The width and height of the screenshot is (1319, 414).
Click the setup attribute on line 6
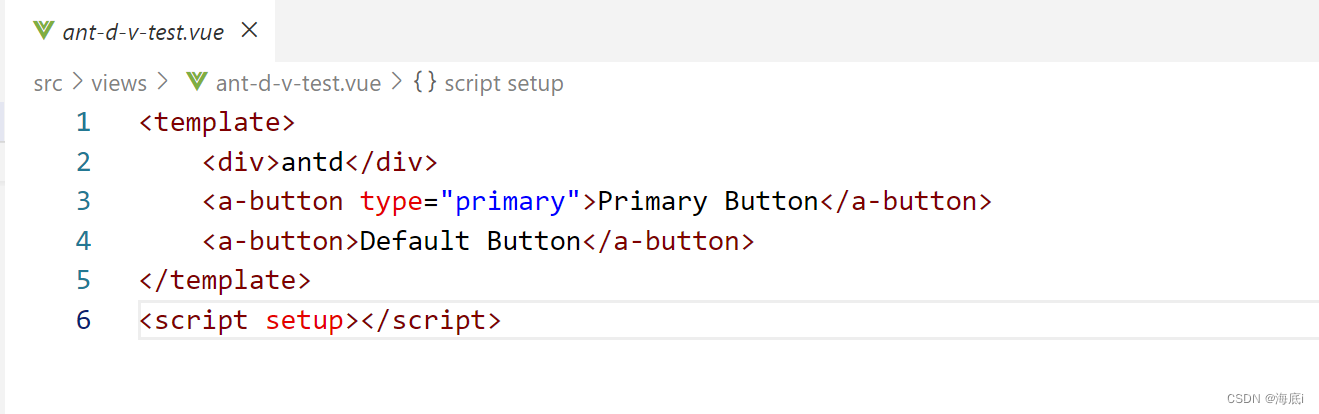pyautogui.click(x=304, y=320)
